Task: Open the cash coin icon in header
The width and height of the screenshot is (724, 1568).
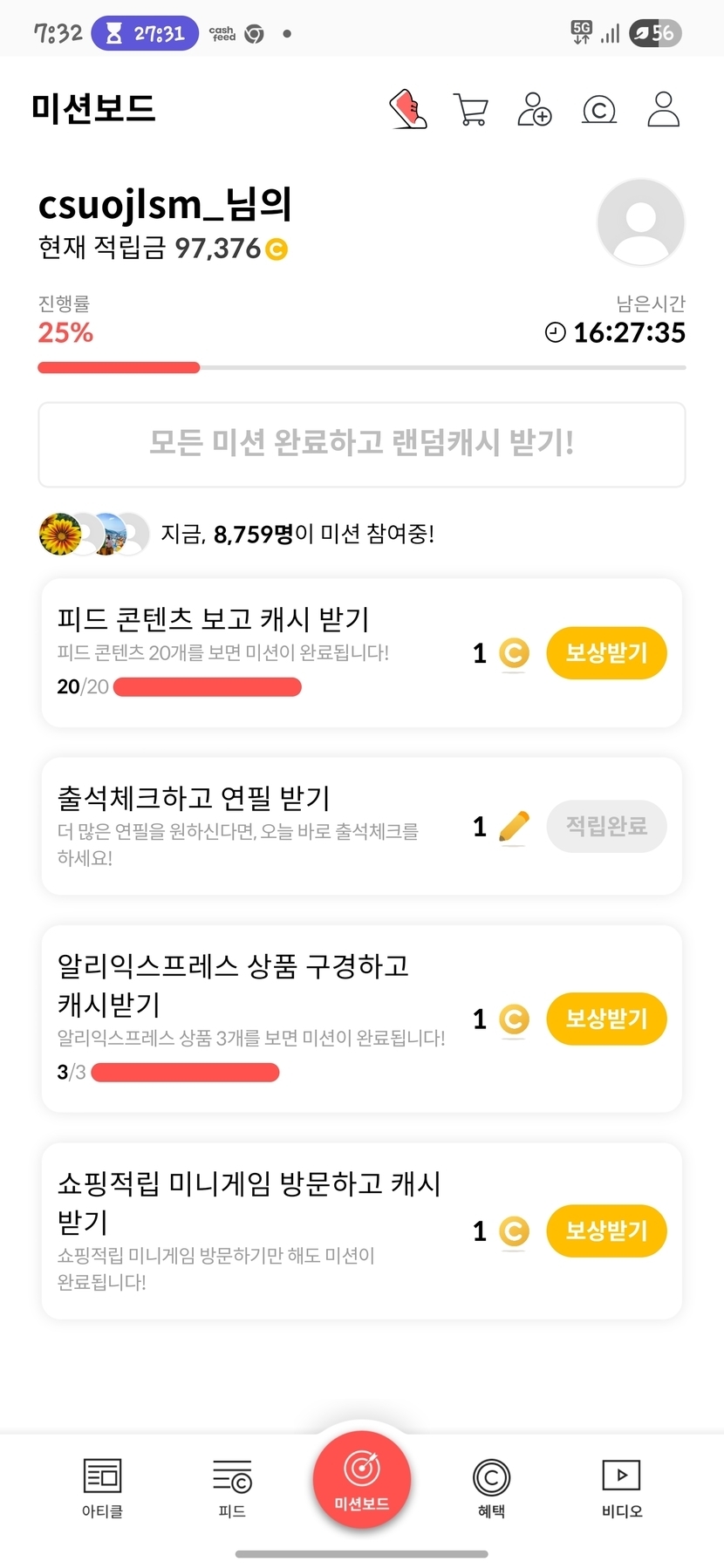Action: pyautogui.click(x=598, y=110)
